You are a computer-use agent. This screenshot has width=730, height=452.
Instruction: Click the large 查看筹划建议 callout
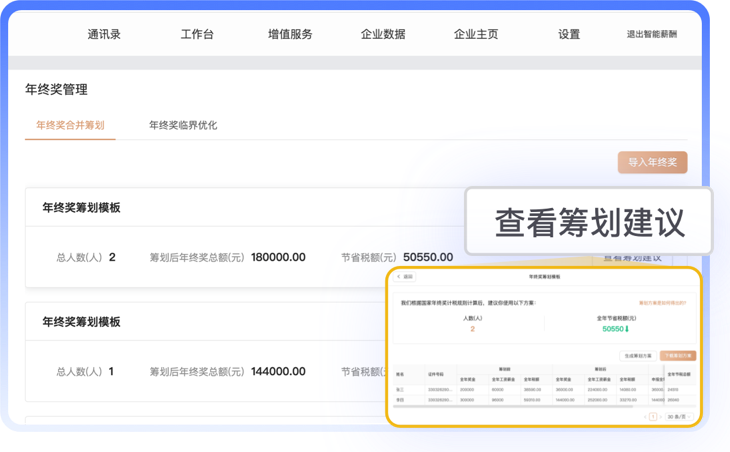(x=590, y=223)
